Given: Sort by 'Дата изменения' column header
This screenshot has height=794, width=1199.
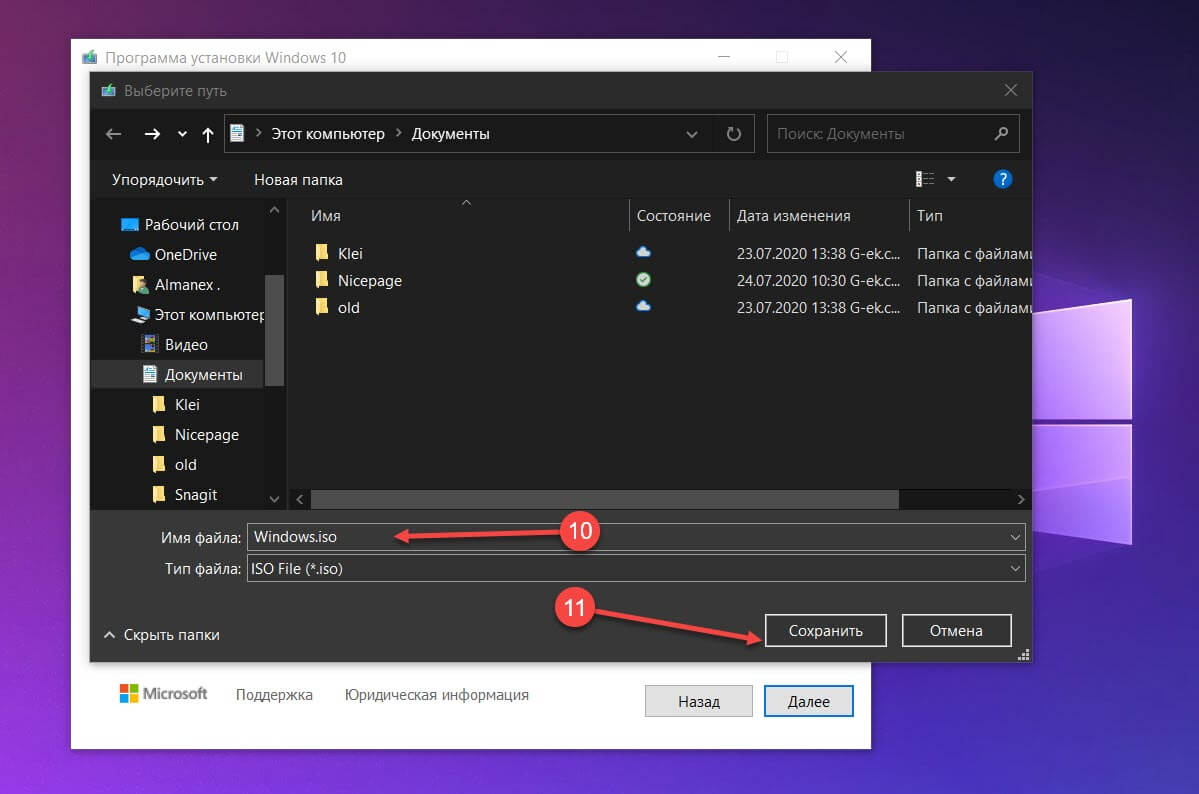Looking at the screenshot, I should coord(794,216).
